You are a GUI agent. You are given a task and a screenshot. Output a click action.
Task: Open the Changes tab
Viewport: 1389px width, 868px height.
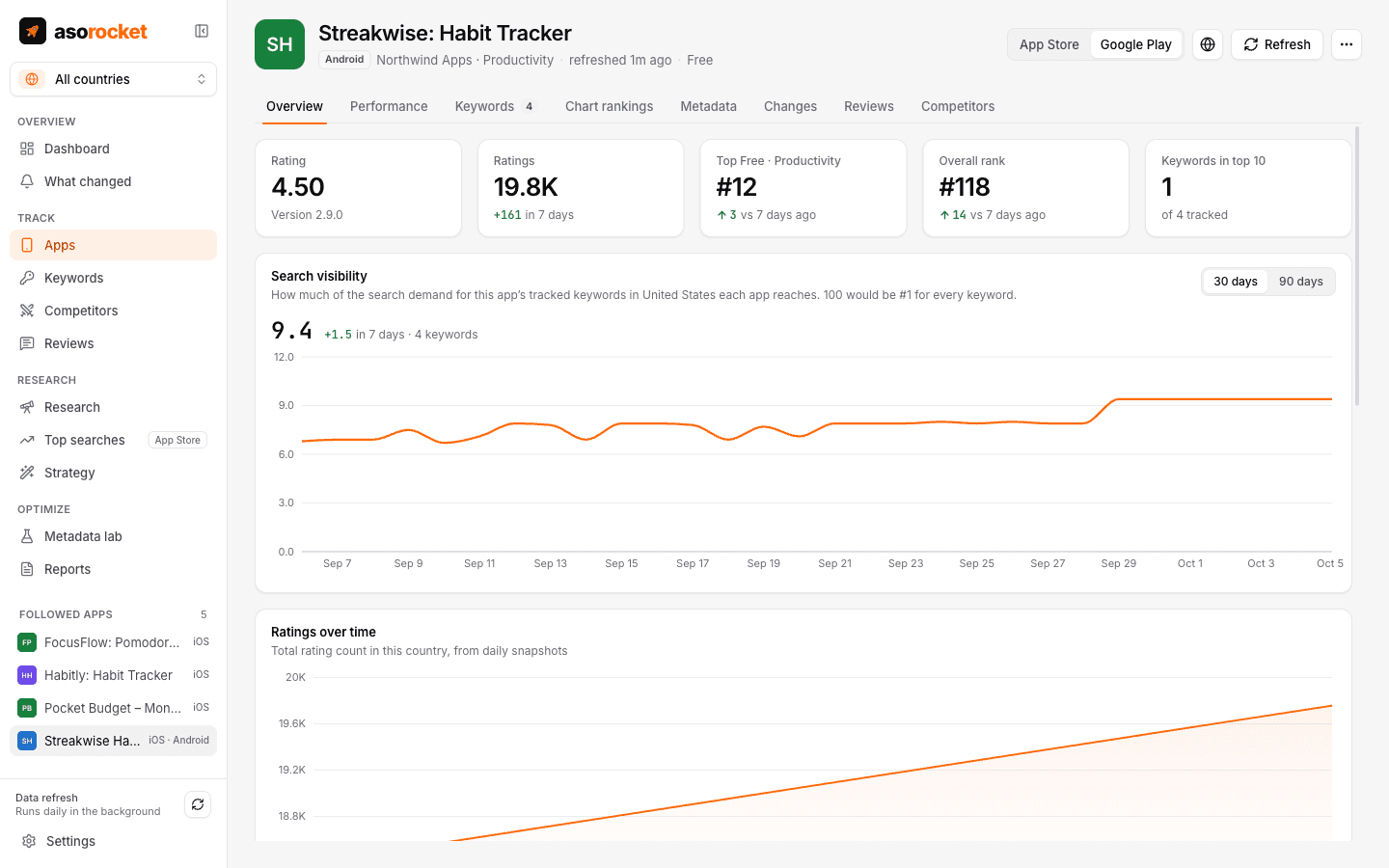(x=790, y=106)
